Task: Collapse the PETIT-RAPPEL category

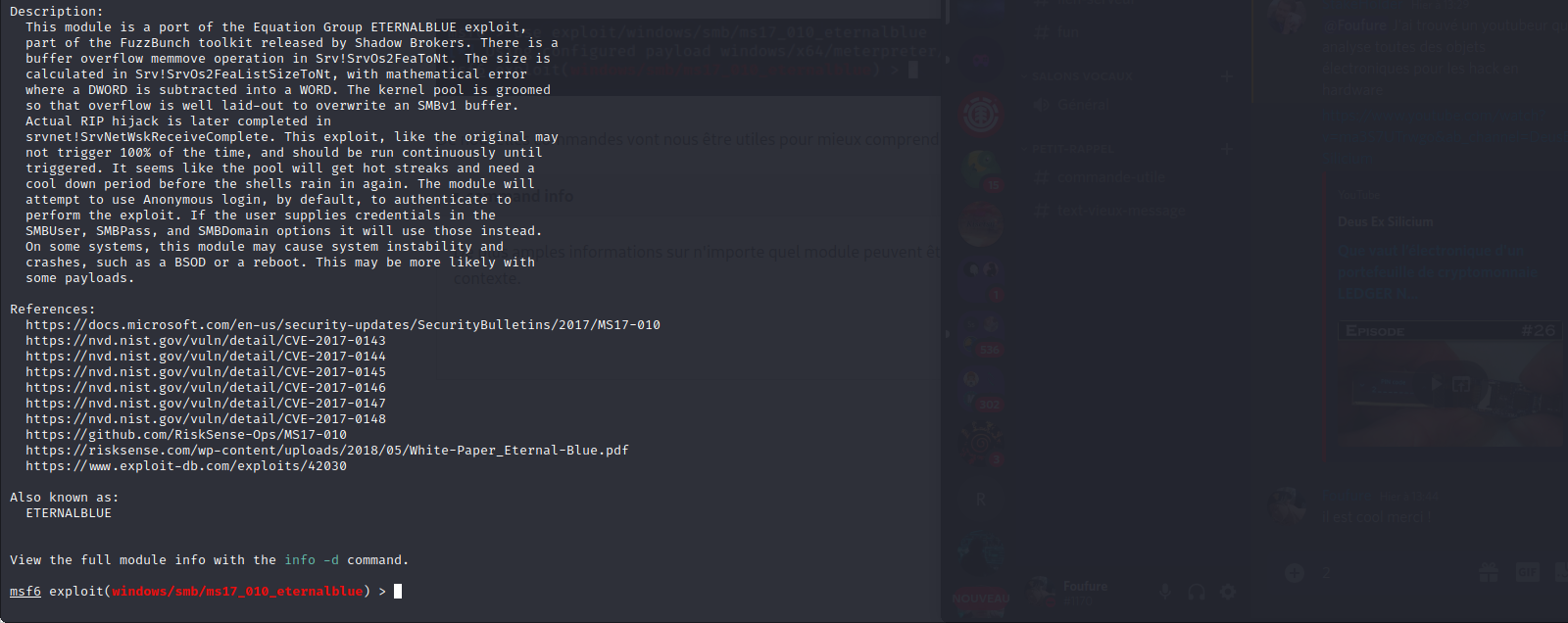Action: (x=1073, y=149)
